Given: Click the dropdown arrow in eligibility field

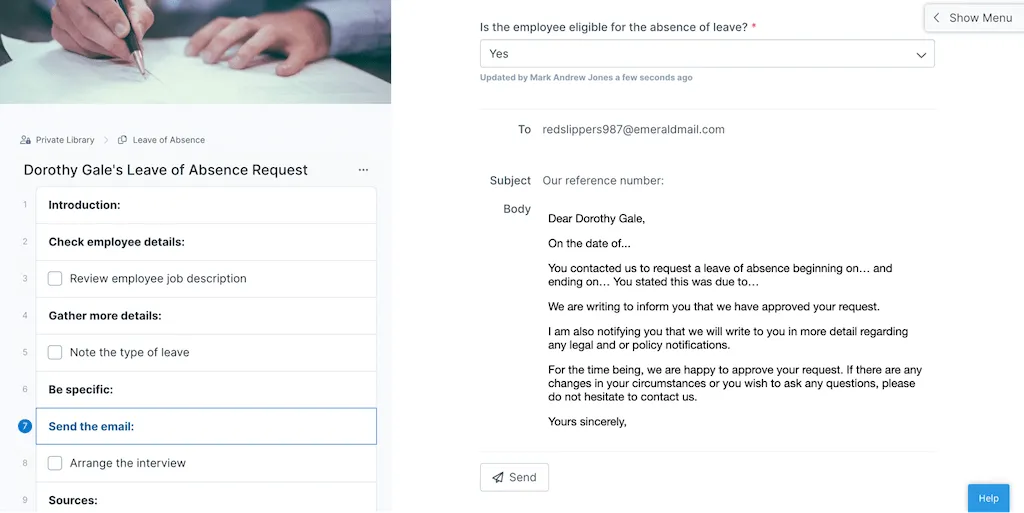Looking at the screenshot, I should tap(921, 55).
